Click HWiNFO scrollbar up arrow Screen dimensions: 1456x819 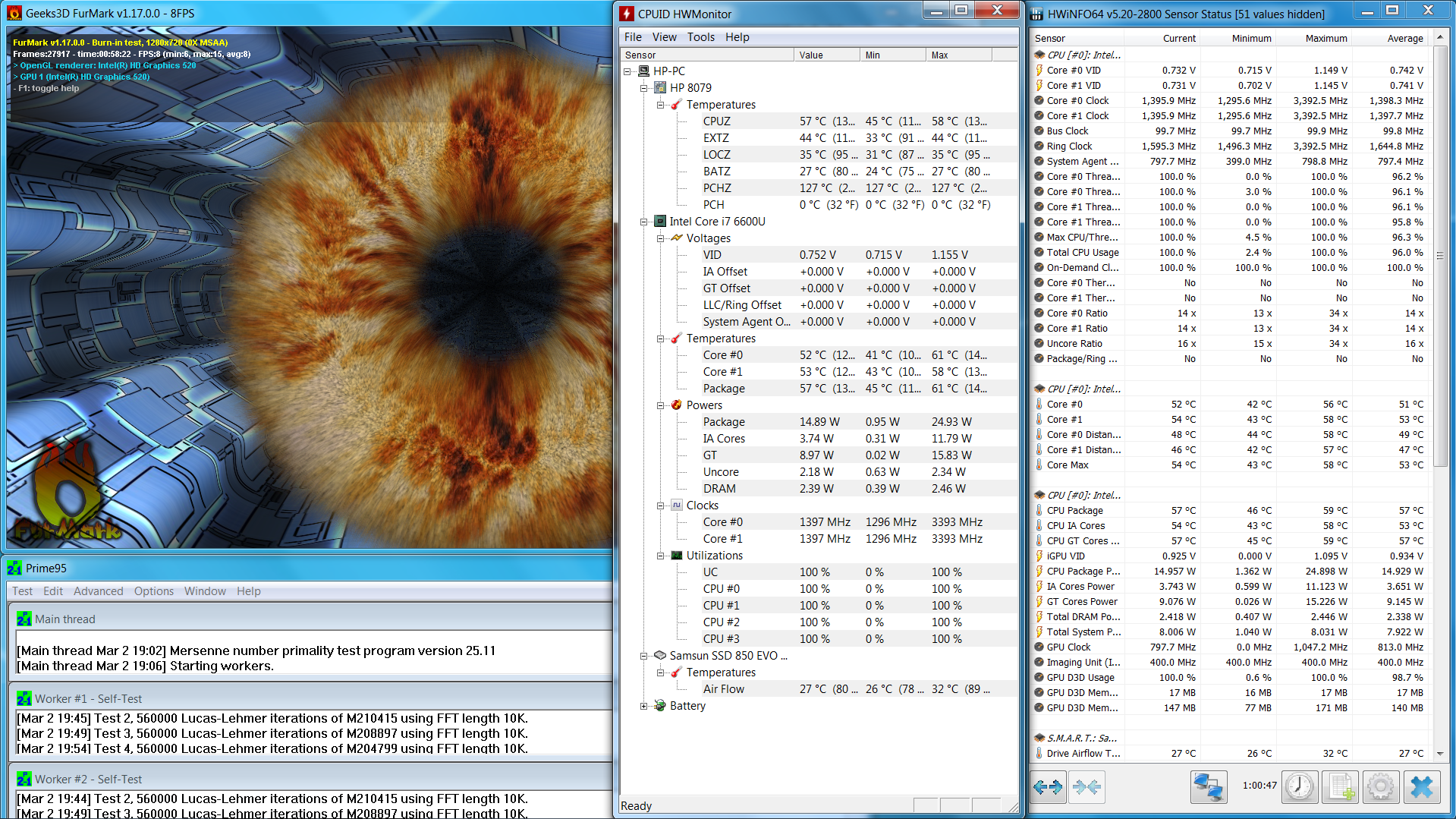[1439, 37]
